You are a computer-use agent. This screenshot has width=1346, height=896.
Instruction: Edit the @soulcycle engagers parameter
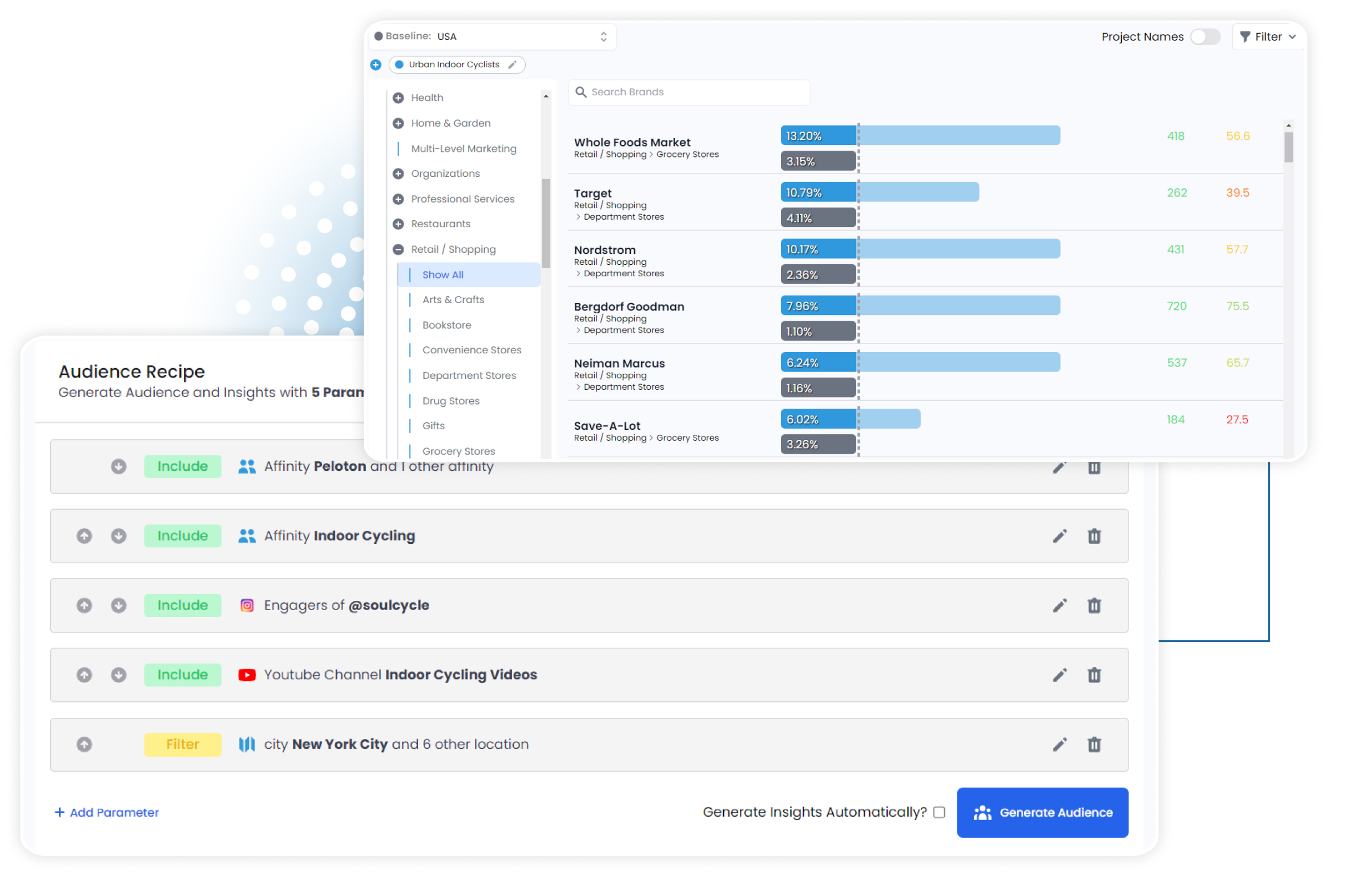coord(1059,605)
